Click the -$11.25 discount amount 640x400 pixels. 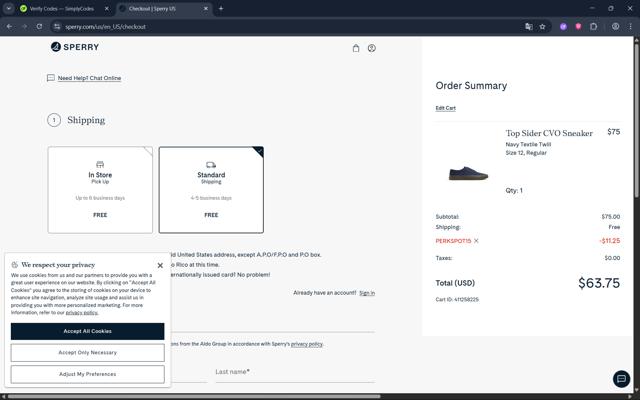tap(609, 241)
